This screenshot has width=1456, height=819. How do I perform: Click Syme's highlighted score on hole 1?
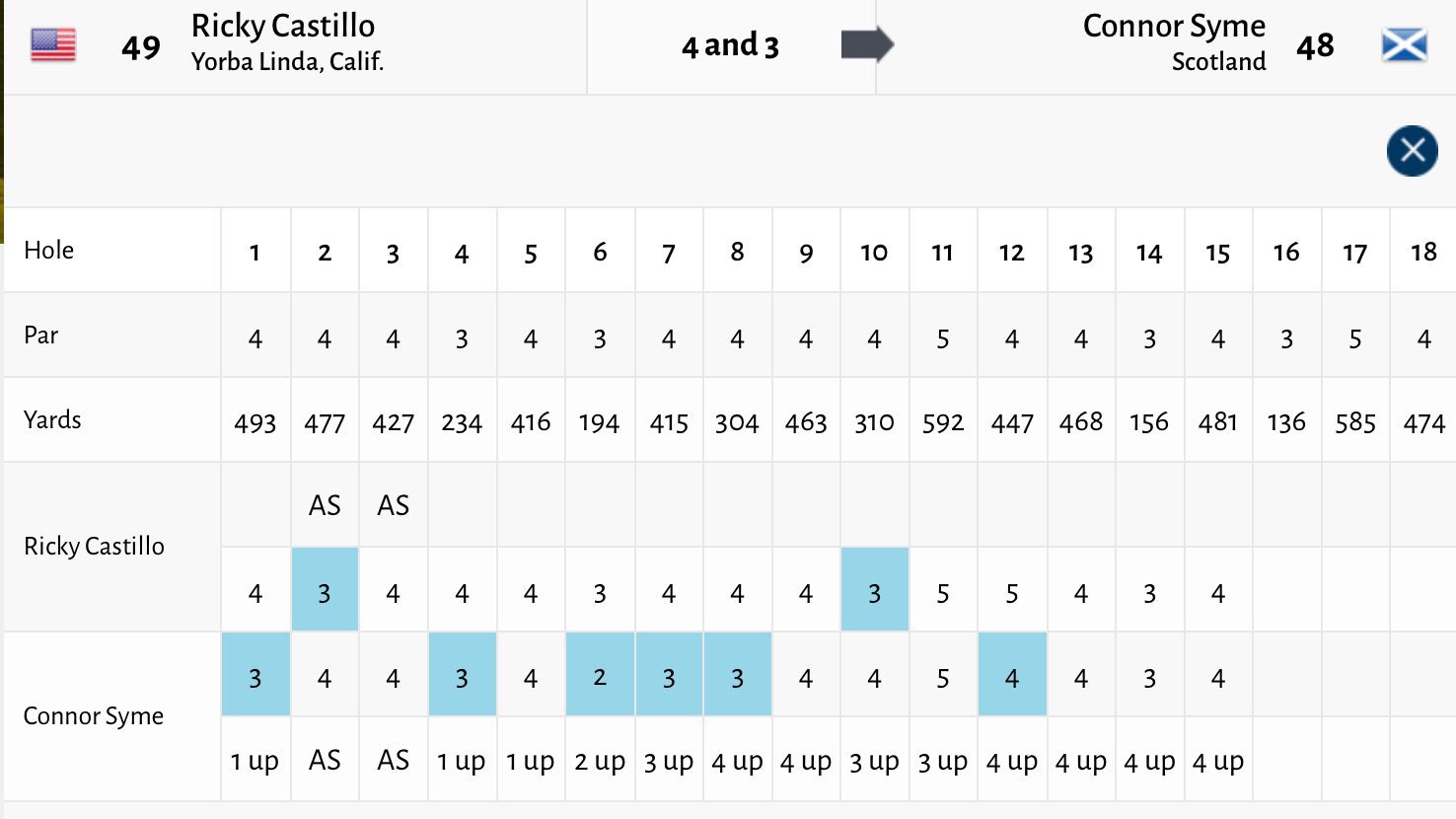tap(255, 678)
